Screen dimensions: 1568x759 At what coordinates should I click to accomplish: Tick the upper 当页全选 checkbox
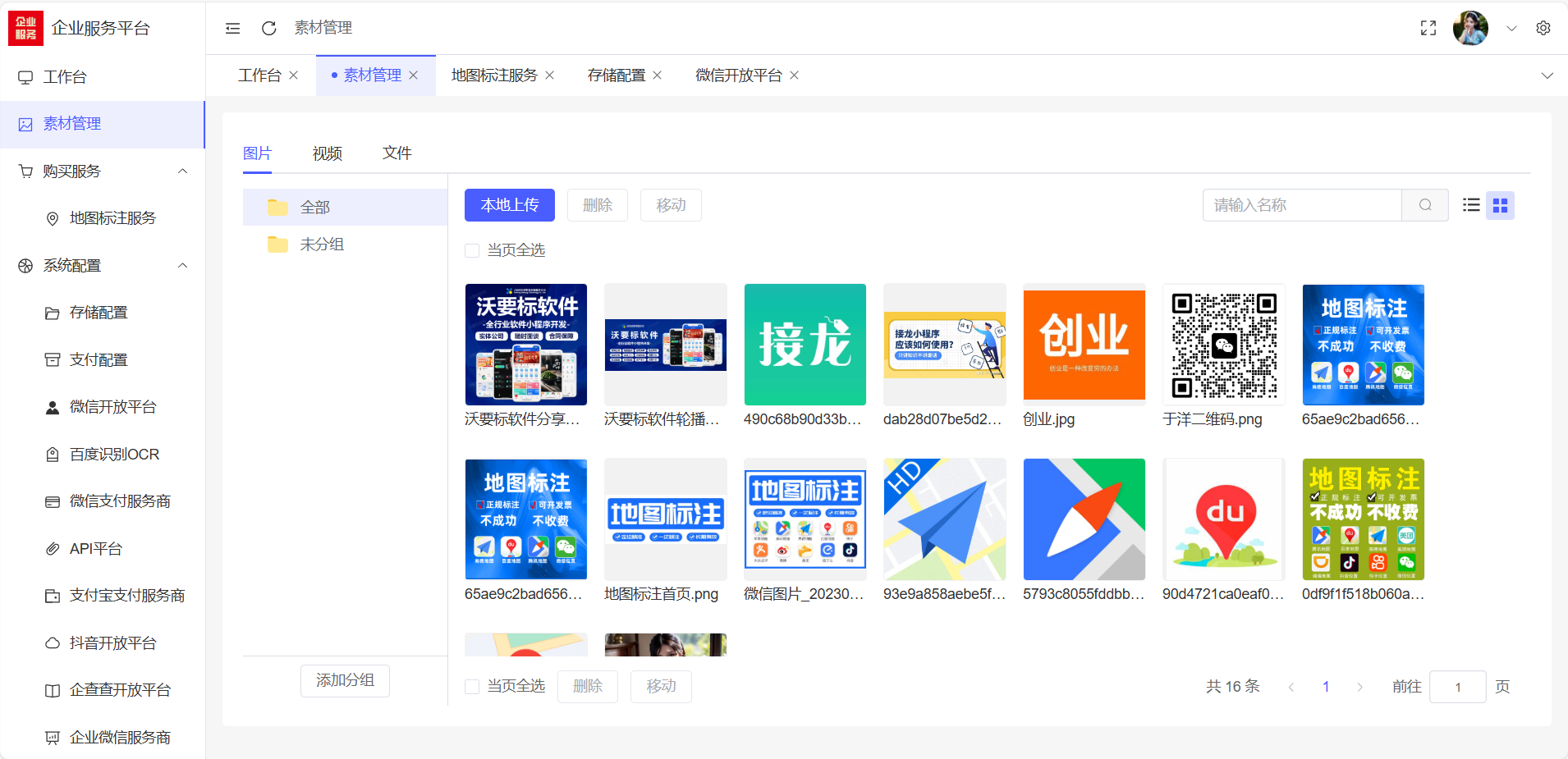click(x=472, y=250)
